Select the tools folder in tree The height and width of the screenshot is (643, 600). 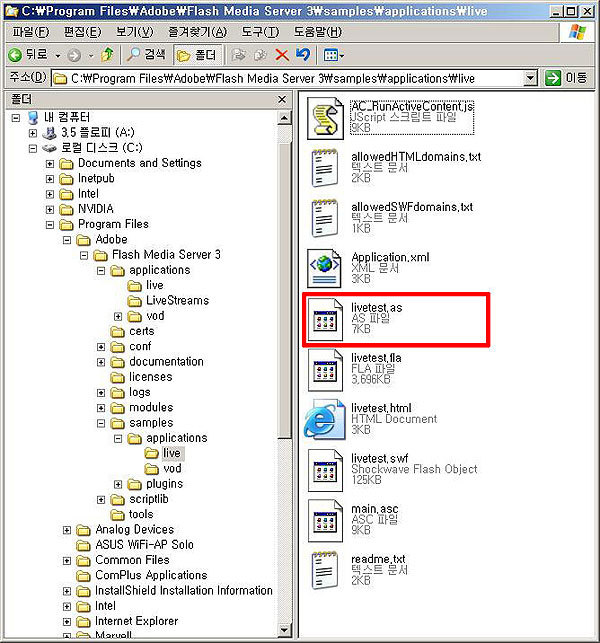[132, 514]
